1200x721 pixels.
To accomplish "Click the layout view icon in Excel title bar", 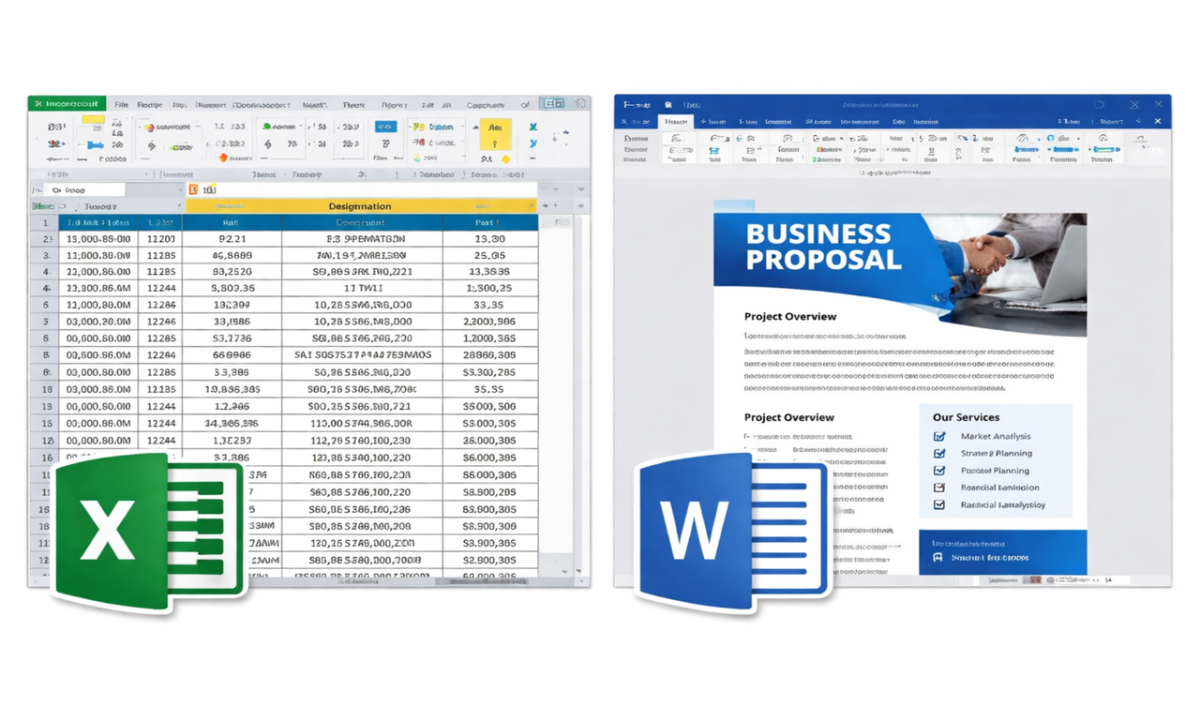I will [551, 103].
